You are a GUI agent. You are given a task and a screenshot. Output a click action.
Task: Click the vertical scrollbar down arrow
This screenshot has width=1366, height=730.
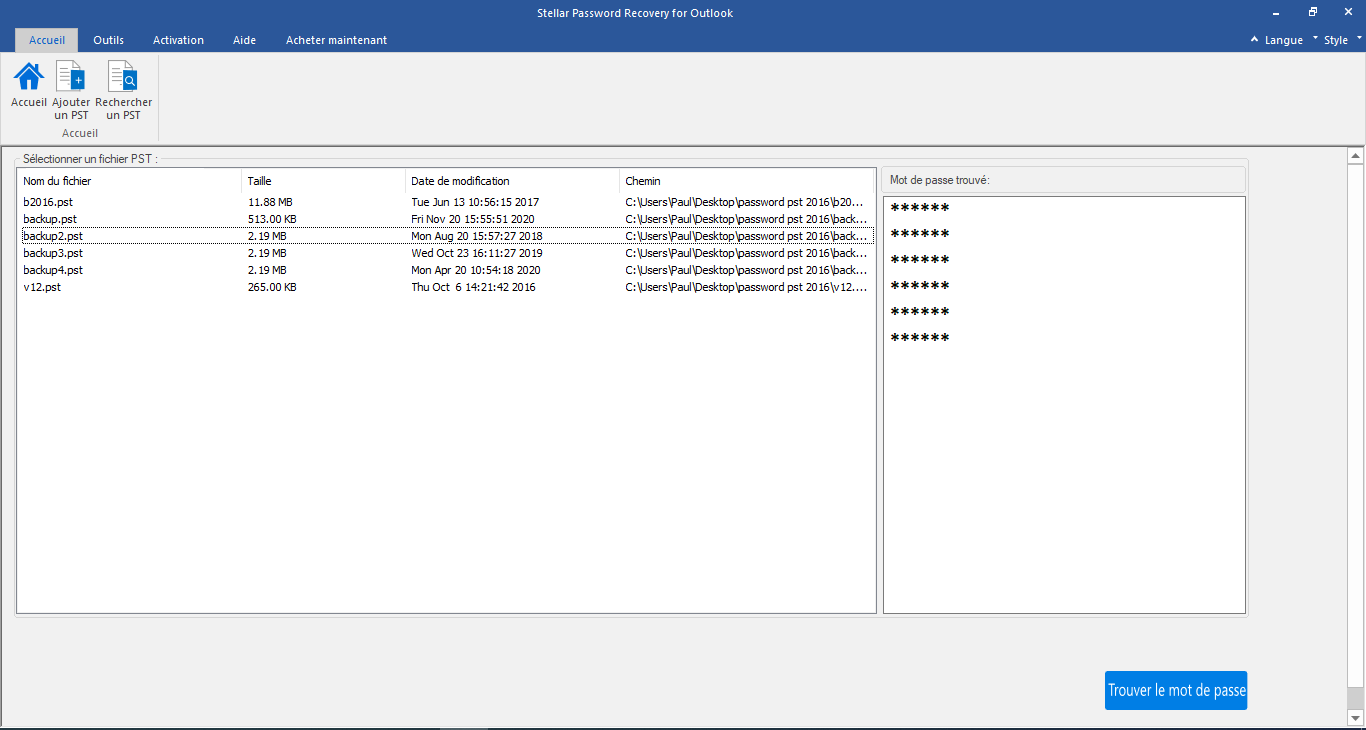pos(1355,717)
